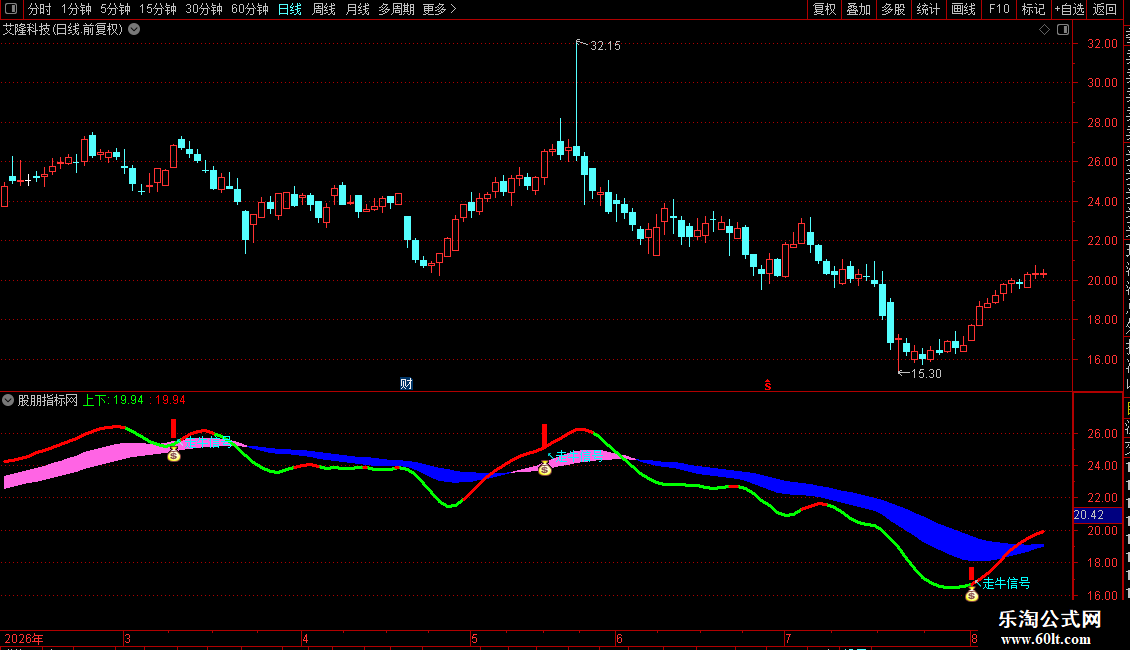Select the 5分钟 period
1130x650 pixels.
coord(115,9)
